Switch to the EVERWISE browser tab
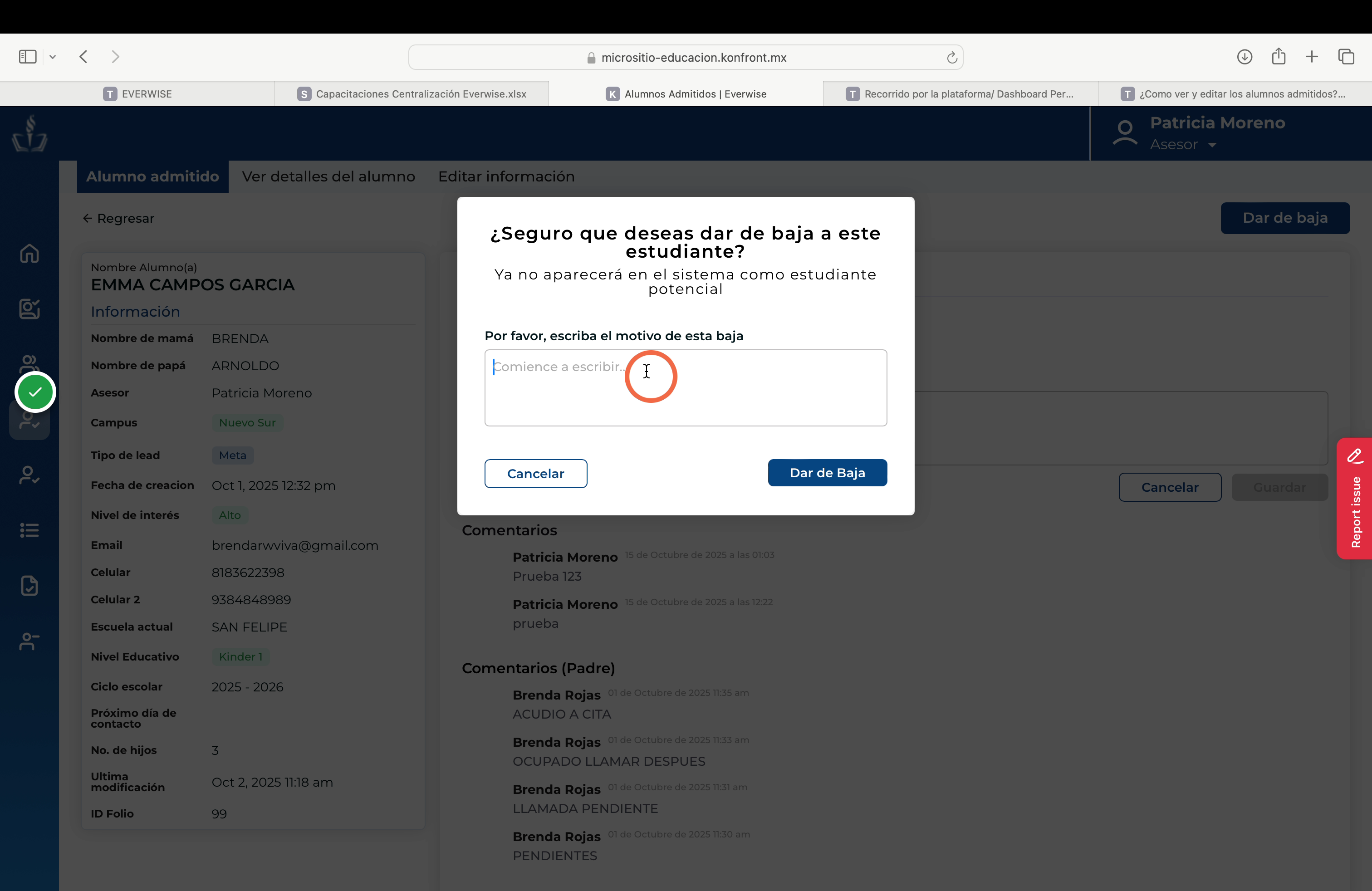The width and height of the screenshot is (1372, 891). 137,94
